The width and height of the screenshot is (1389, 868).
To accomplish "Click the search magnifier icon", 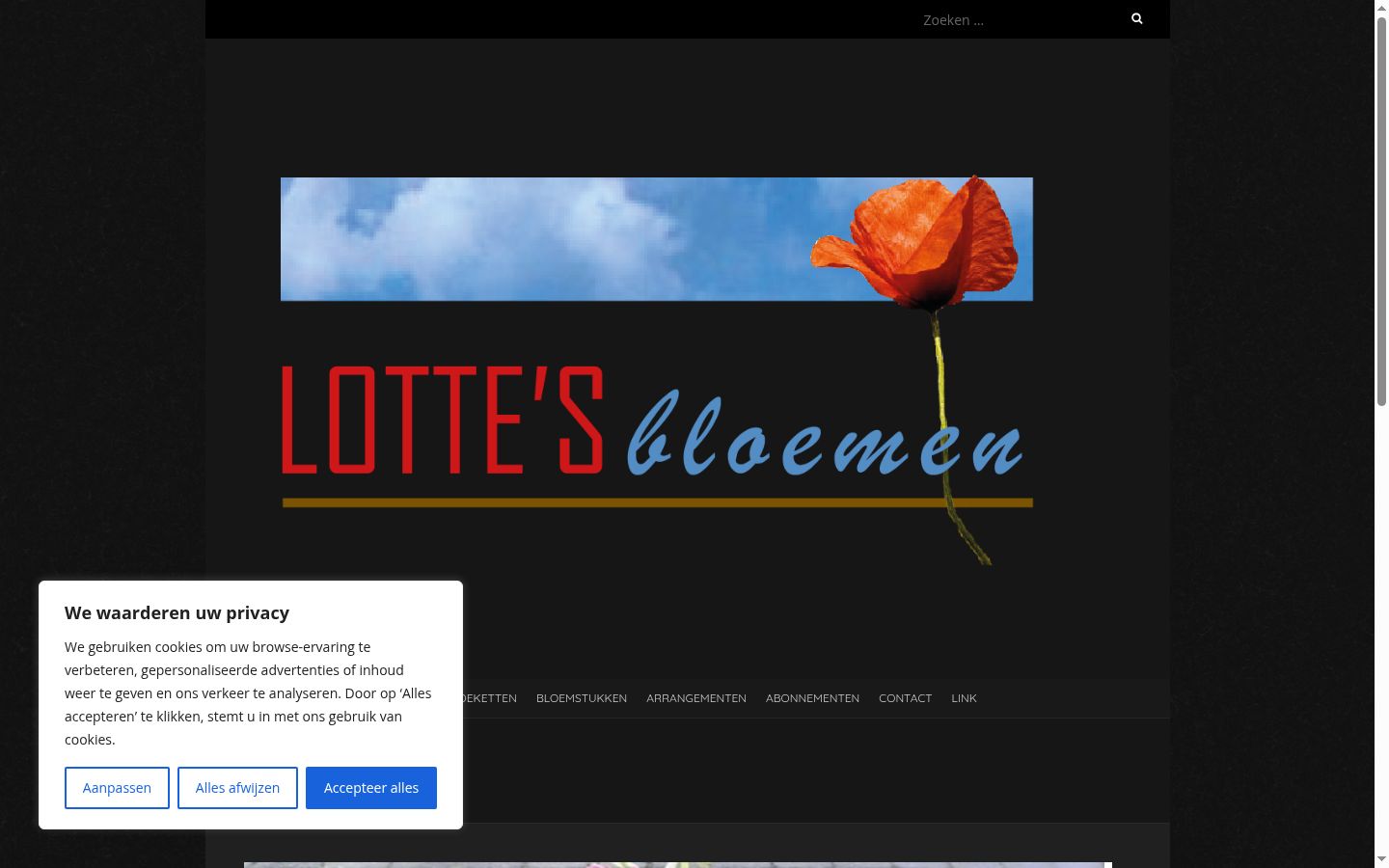I will (1136, 18).
